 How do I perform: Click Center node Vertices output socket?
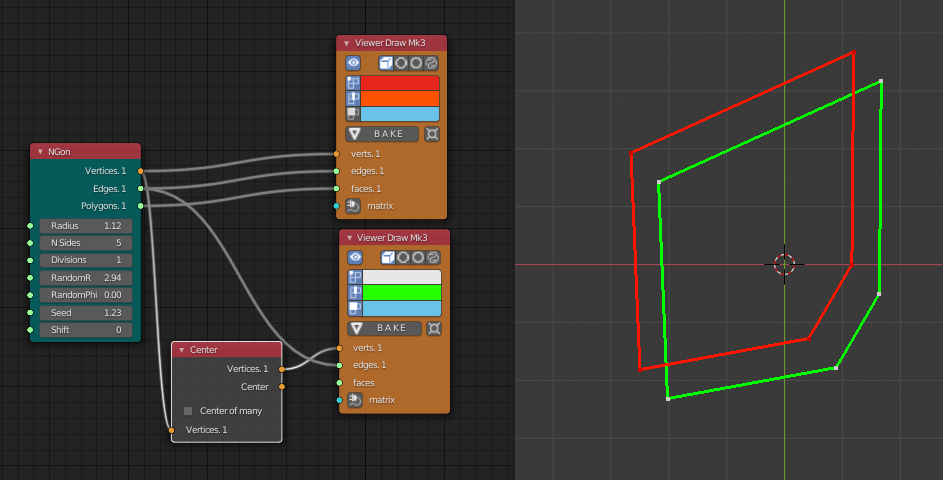coord(281,369)
